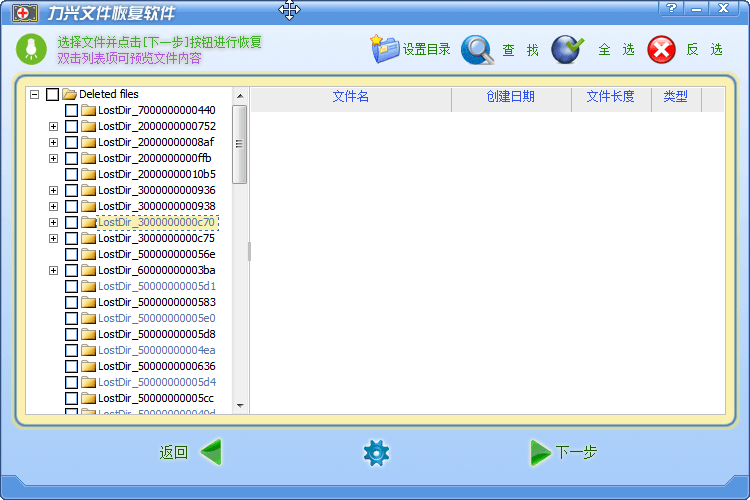Click the green next-step arrow icon
Viewport: 750px width, 500px height.
click(540, 453)
